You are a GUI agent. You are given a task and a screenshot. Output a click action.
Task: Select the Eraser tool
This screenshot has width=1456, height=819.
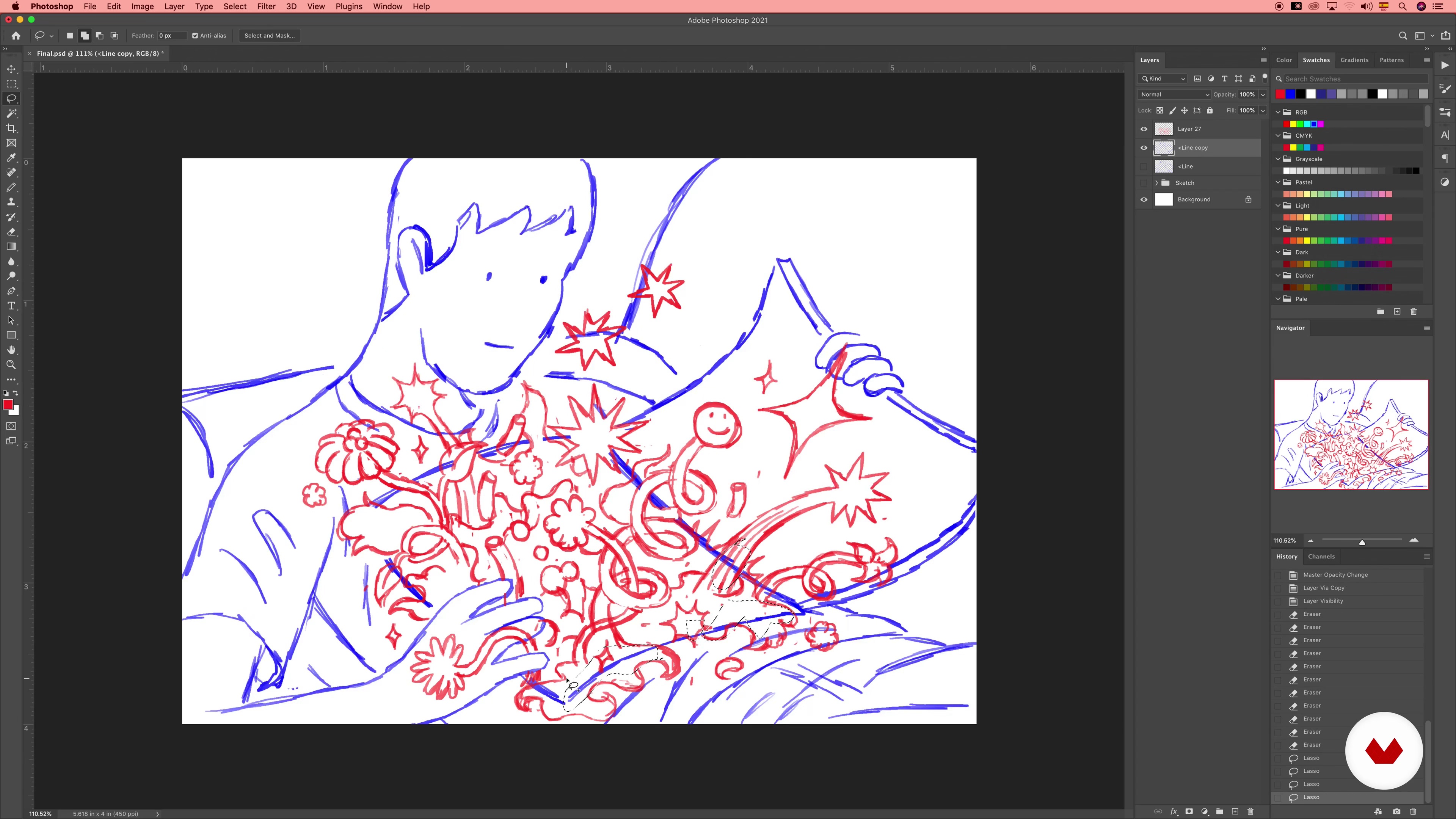(x=11, y=232)
